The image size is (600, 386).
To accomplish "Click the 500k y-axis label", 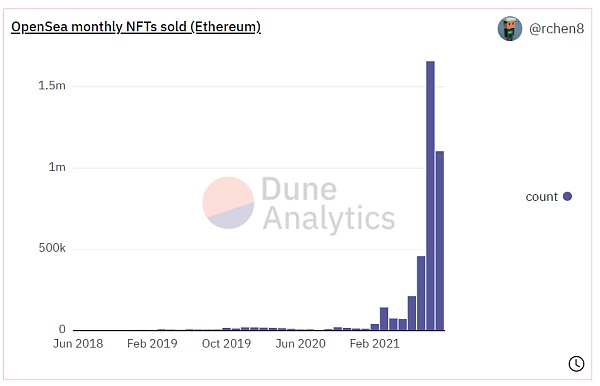I will coord(52,248).
